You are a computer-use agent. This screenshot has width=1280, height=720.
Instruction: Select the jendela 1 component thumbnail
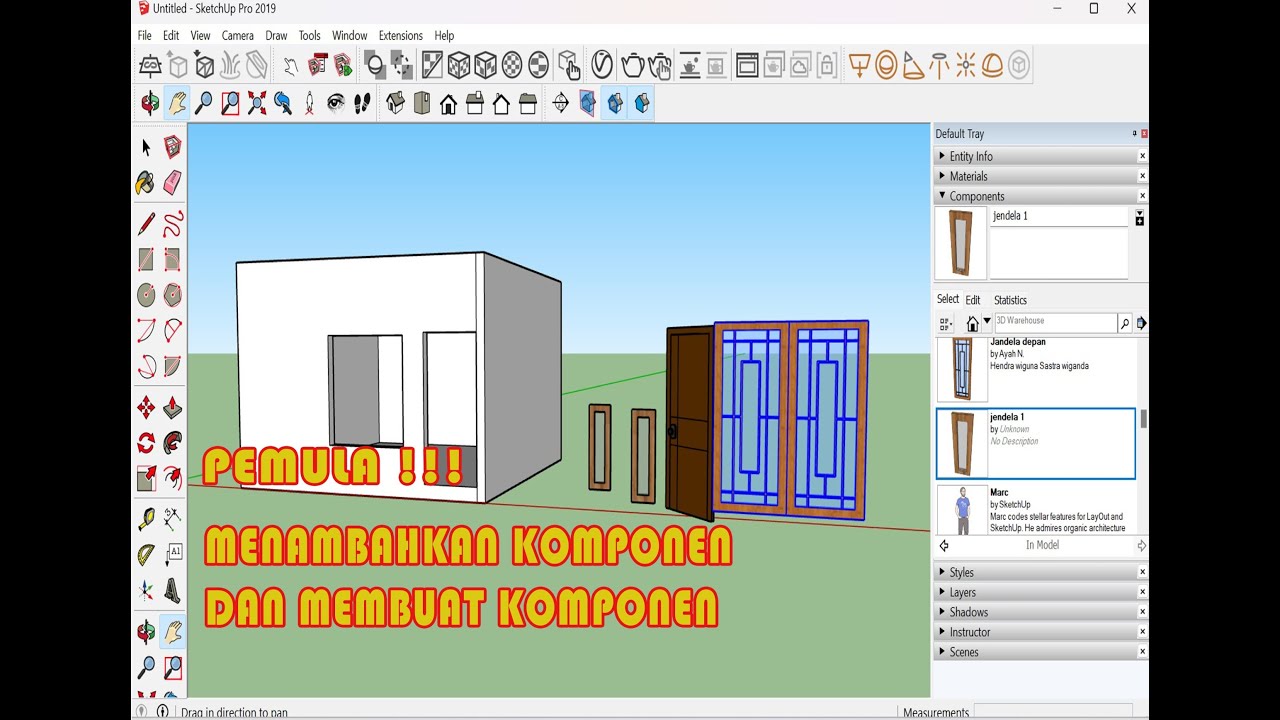point(962,443)
